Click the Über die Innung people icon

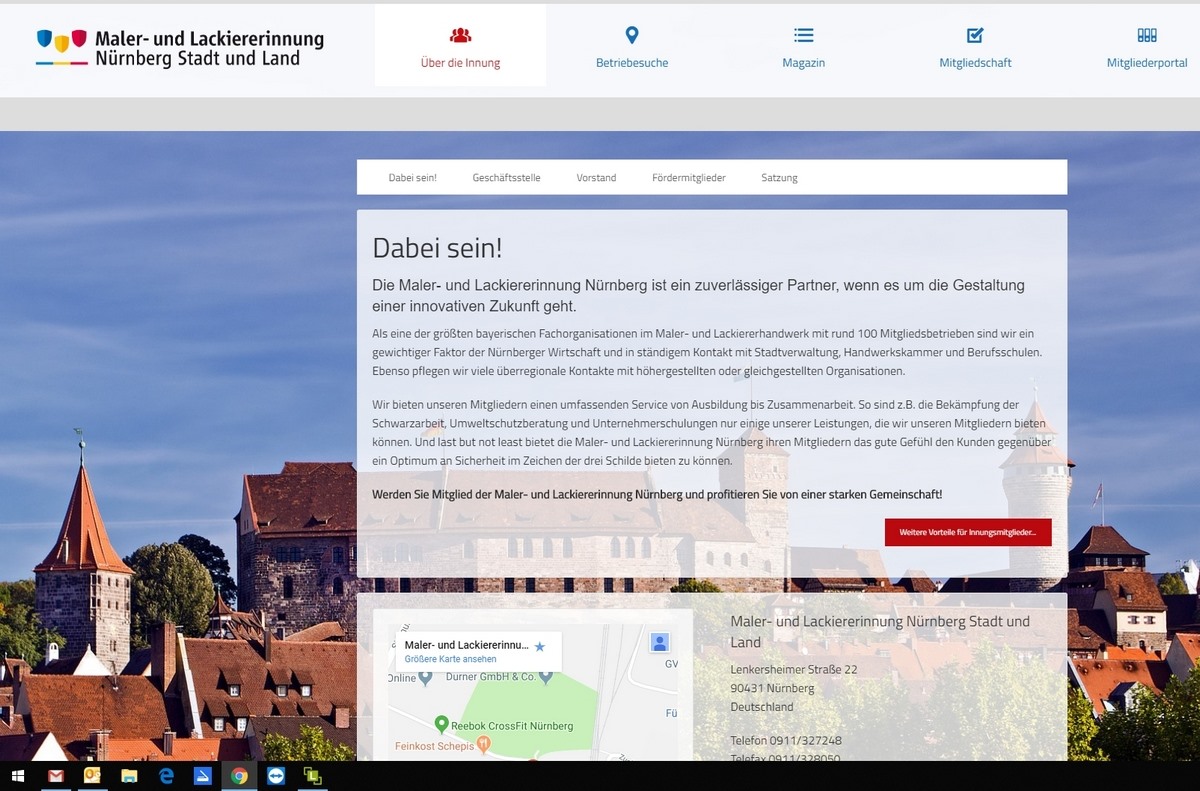(460, 35)
